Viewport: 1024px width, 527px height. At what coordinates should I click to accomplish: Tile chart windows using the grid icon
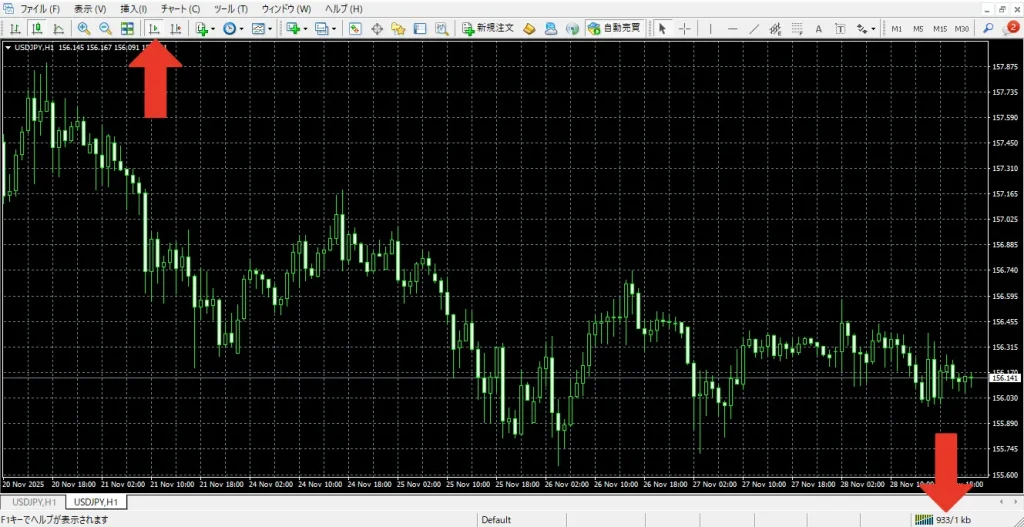(127, 29)
